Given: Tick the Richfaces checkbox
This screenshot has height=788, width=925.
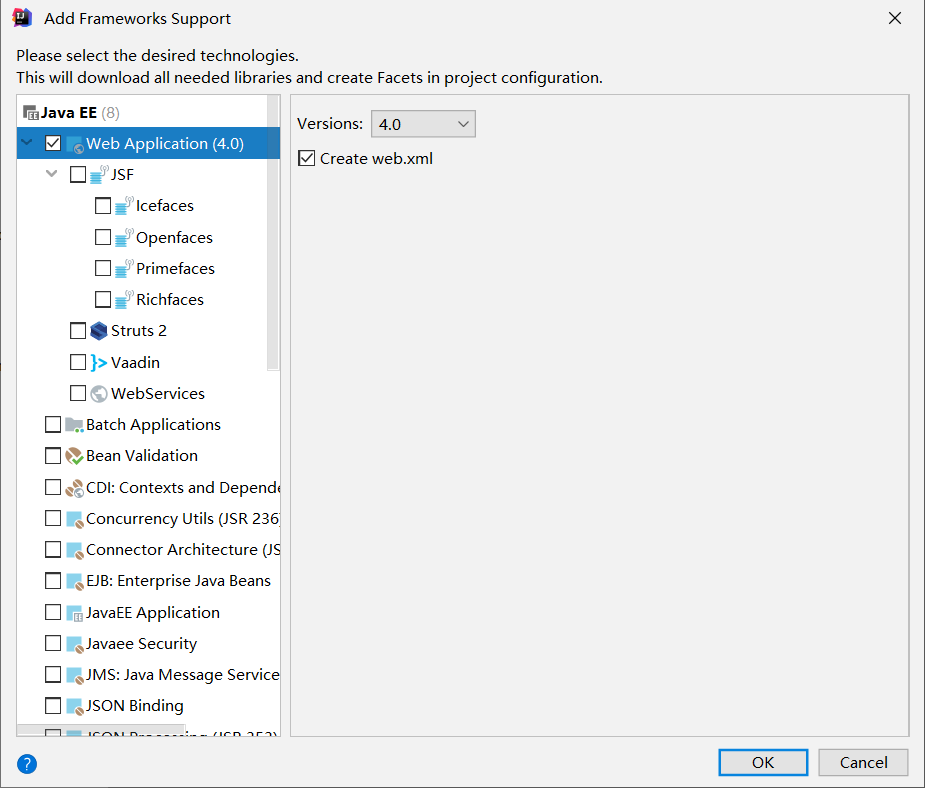Looking at the screenshot, I should (x=103, y=300).
